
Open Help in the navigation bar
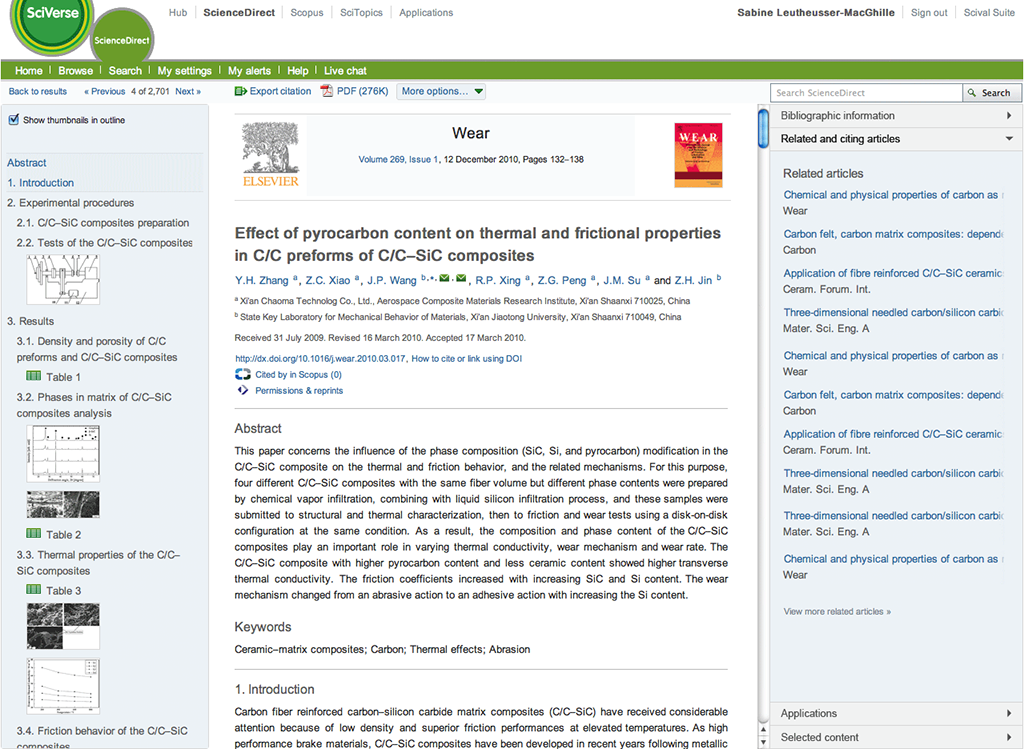coord(298,71)
